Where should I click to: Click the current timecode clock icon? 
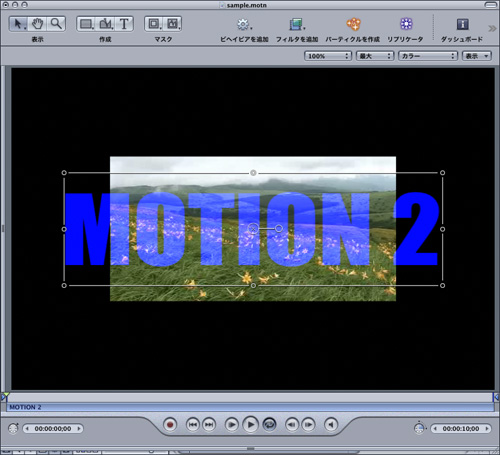[13, 428]
